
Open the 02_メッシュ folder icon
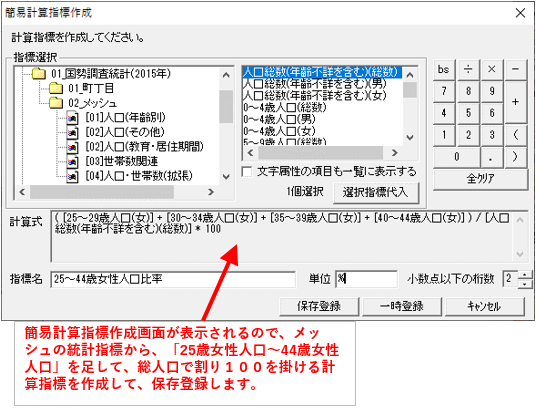coord(55,103)
